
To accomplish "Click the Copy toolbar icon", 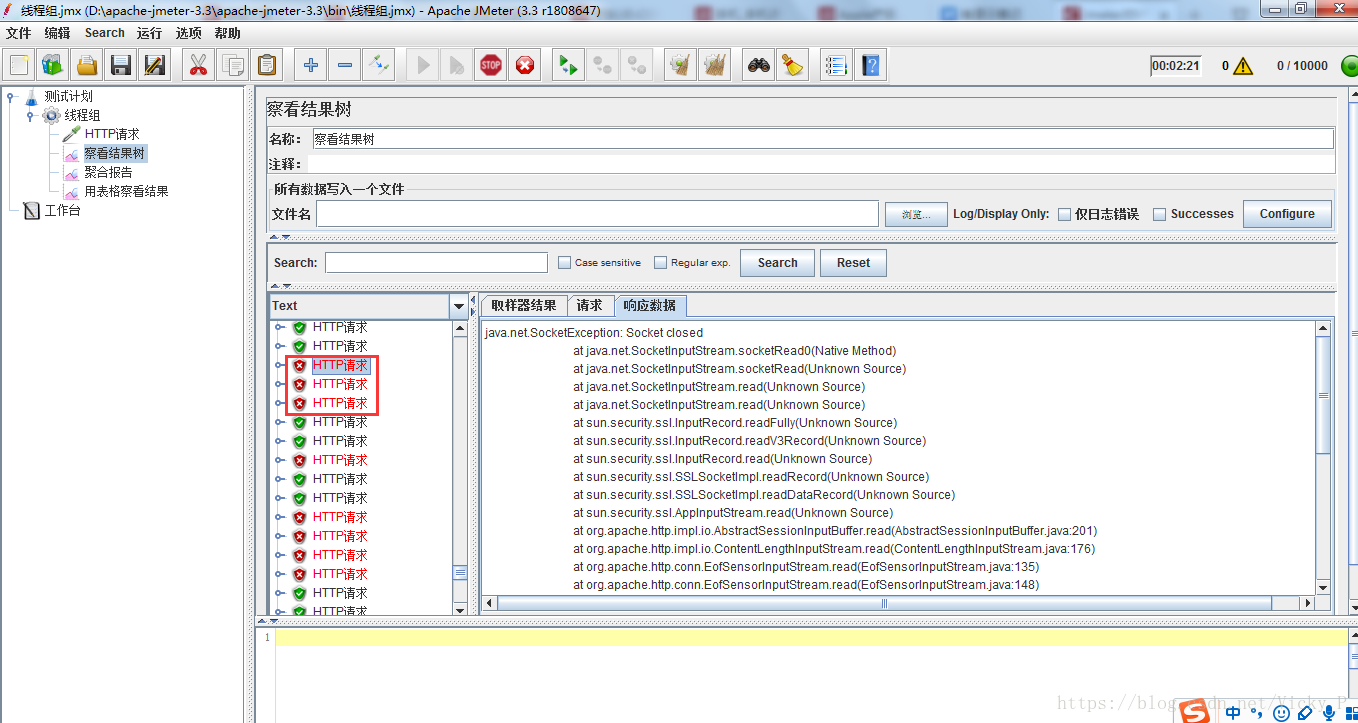I will pyautogui.click(x=233, y=66).
